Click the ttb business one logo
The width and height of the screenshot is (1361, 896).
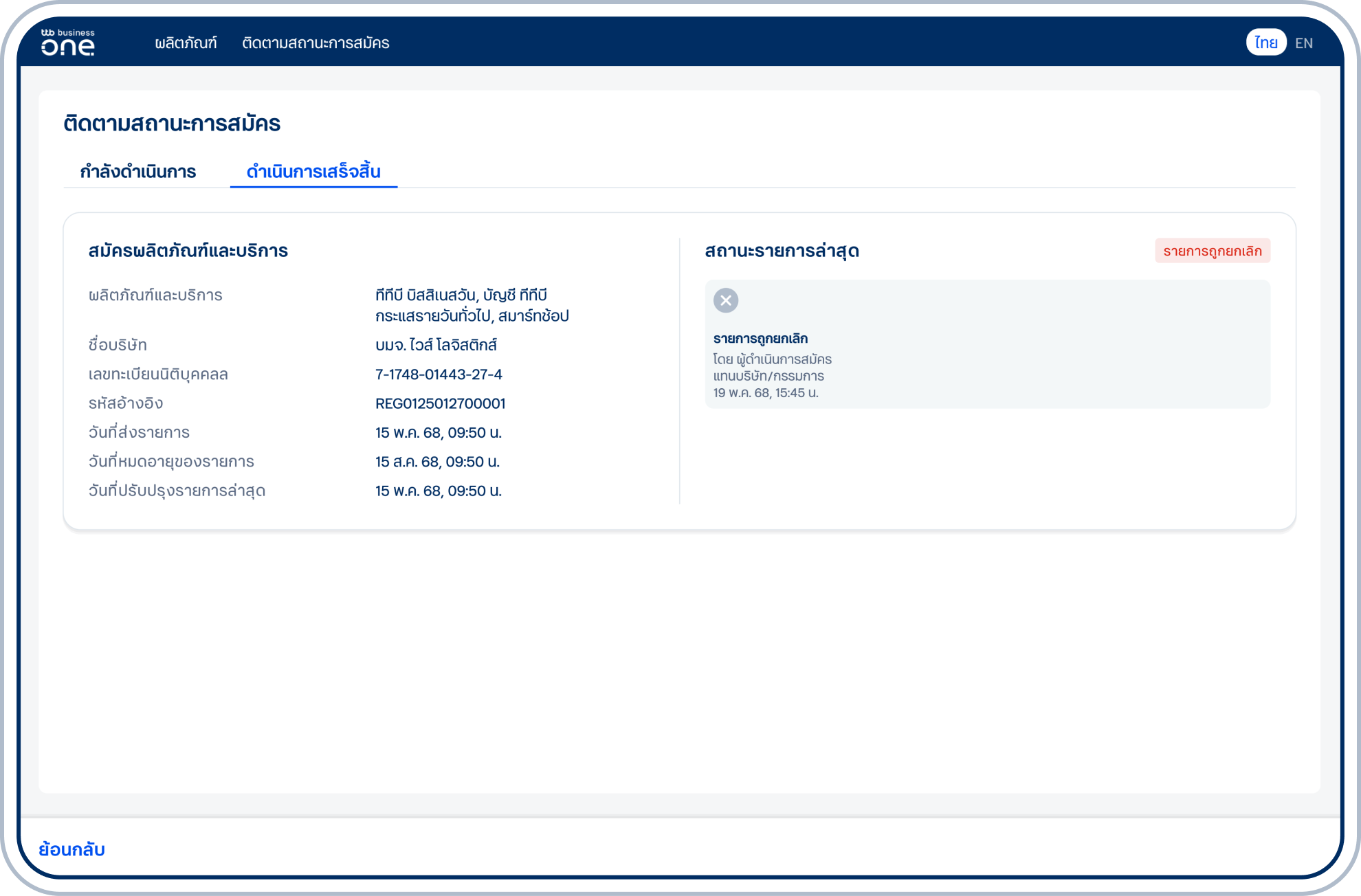pyautogui.click(x=67, y=42)
